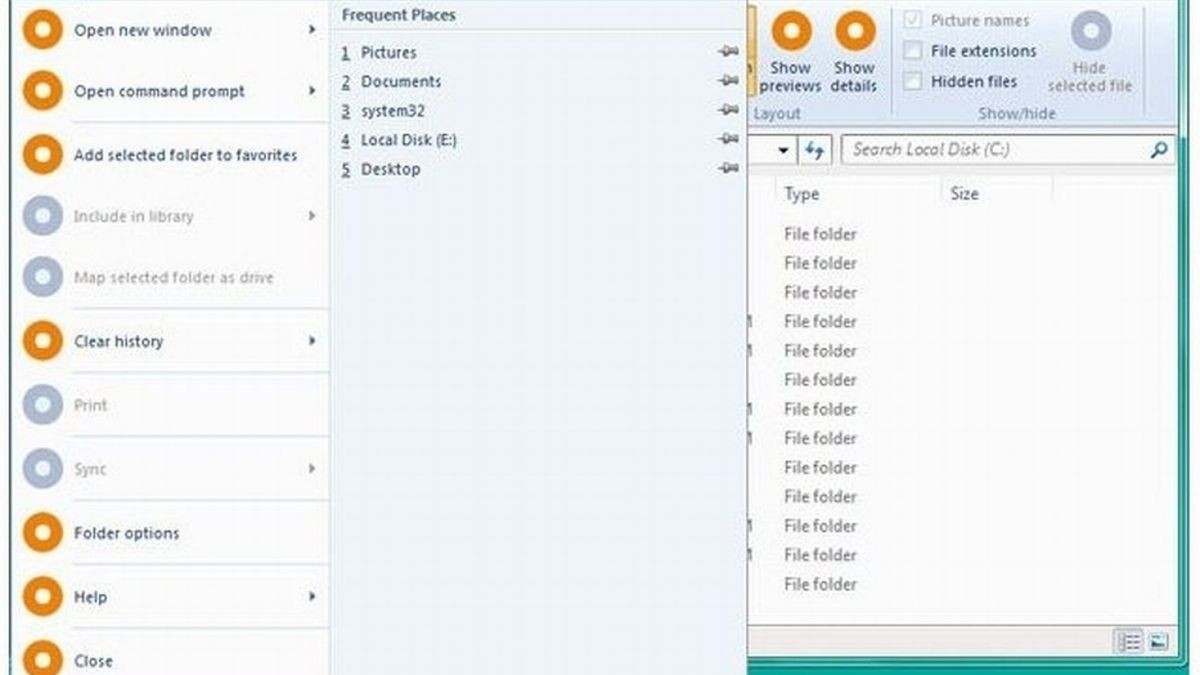Open Local Disk (E:) from Frequent Places
This screenshot has height=675, width=1200.
[x=408, y=140]
